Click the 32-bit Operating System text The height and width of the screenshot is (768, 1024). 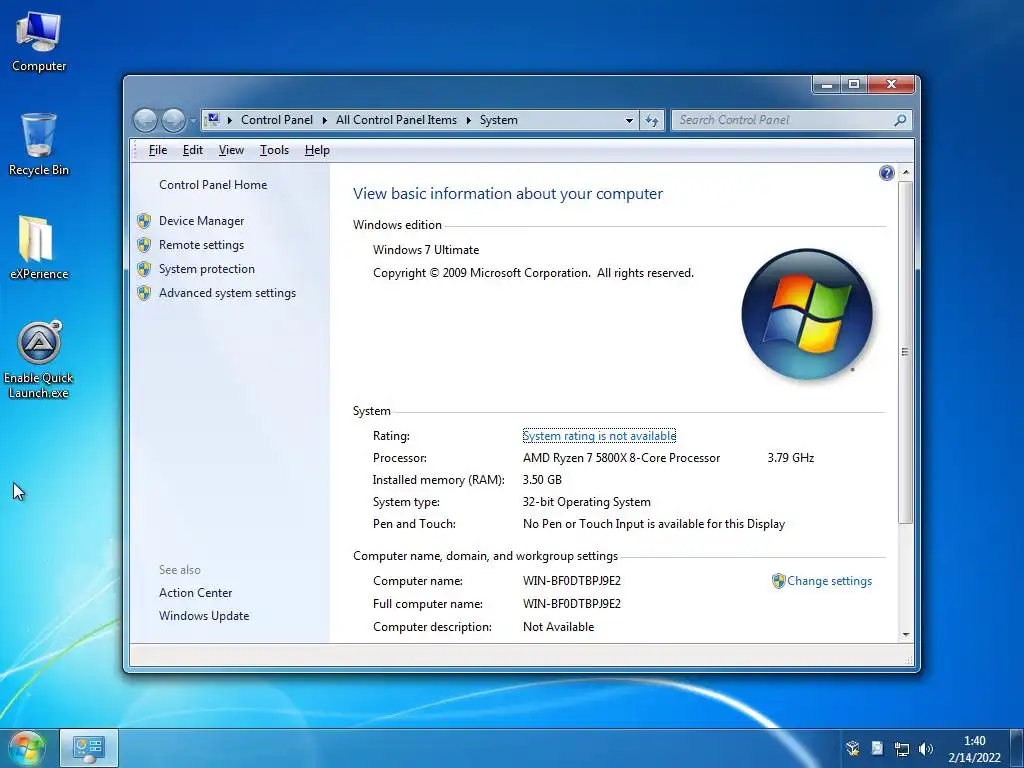coord(586,502)
